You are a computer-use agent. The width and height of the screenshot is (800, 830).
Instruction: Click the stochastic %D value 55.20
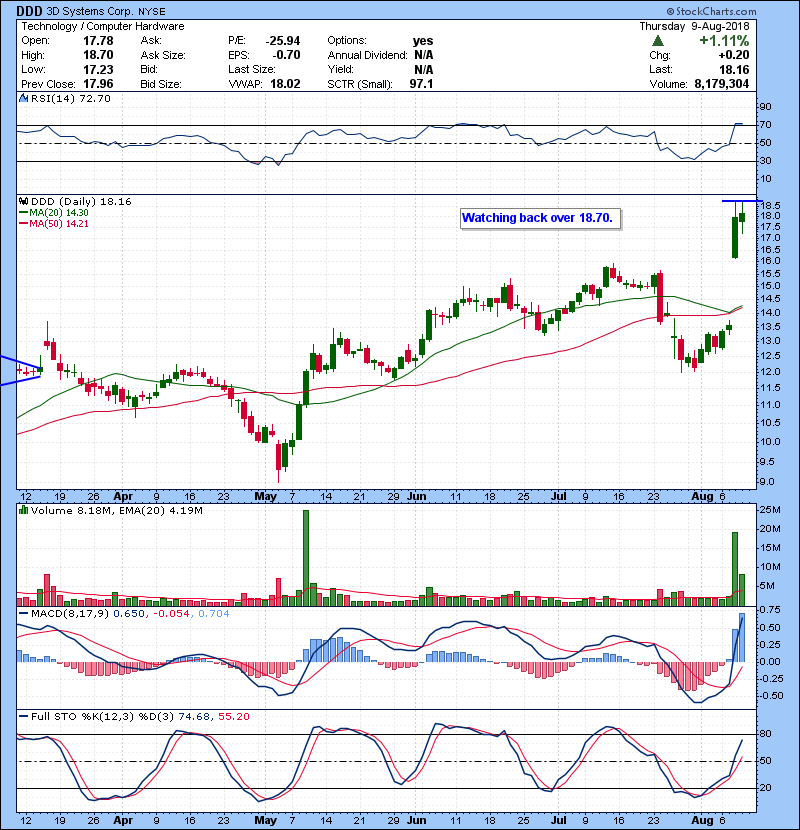(x=233, y=717)
